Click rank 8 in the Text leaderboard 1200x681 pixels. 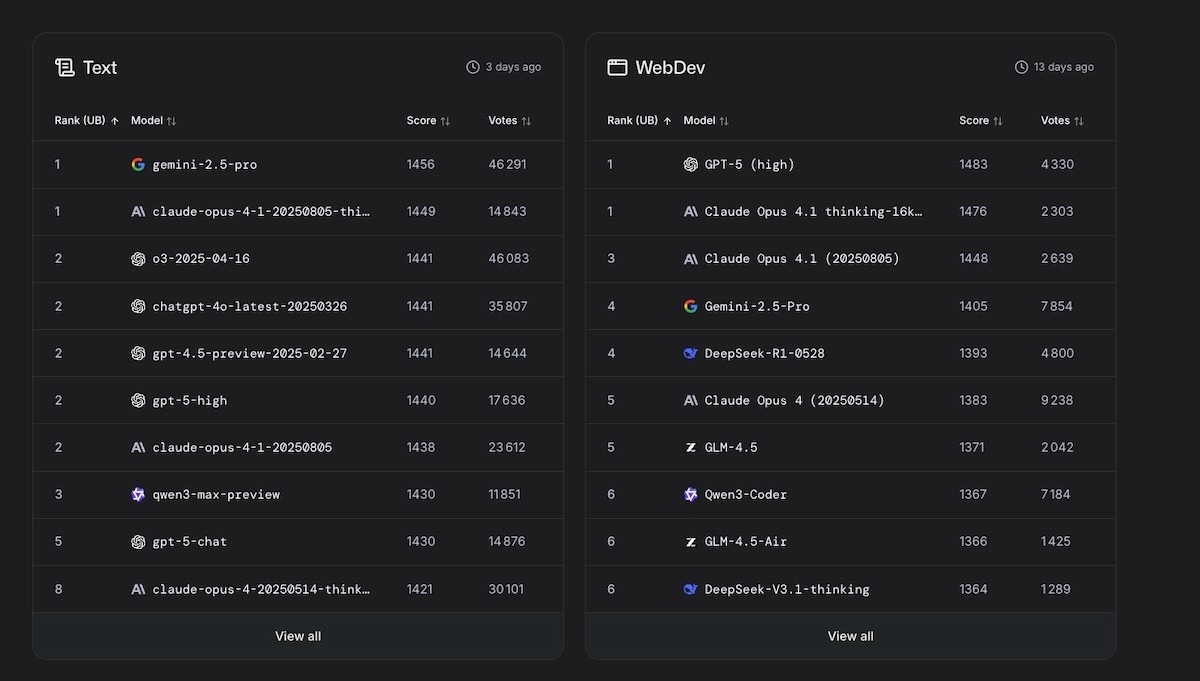coord(58,589)
